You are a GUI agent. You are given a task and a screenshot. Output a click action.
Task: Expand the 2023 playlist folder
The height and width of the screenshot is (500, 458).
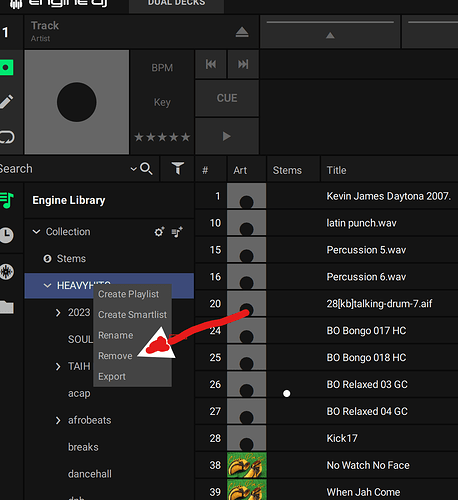pos(58,313)
